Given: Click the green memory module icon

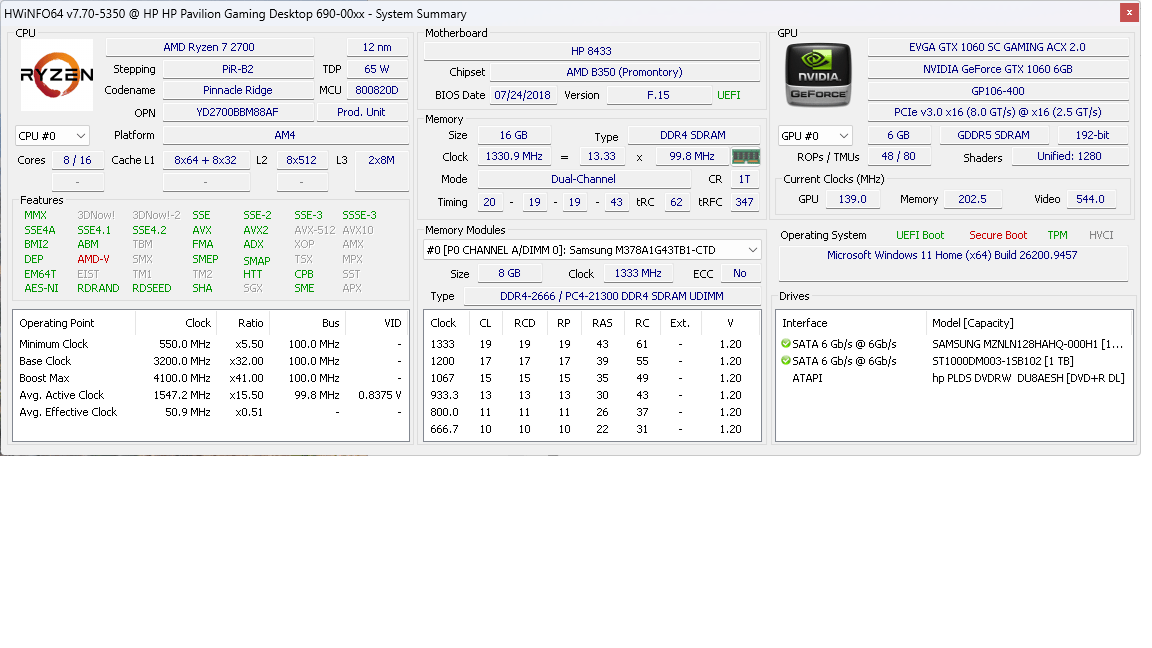Looking at the screenshot, I should click(x=746, y=156).
